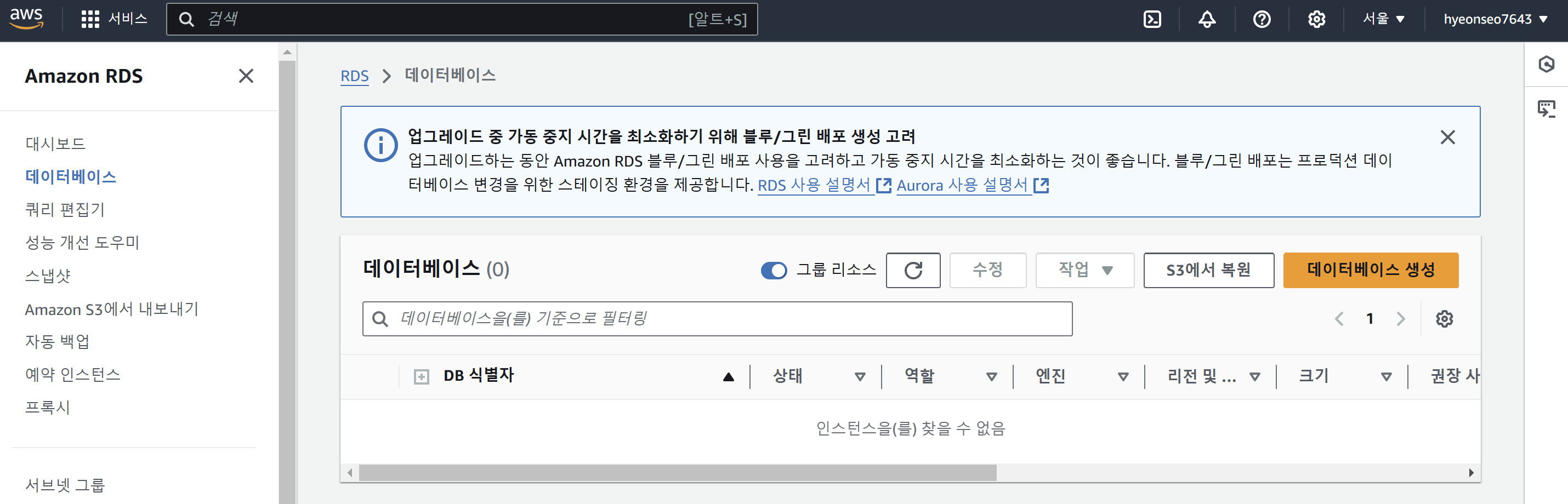Open the monitor feedback icon on right edge
Viewport: 1568px width, 504px height.
(x=1546, y=109)
